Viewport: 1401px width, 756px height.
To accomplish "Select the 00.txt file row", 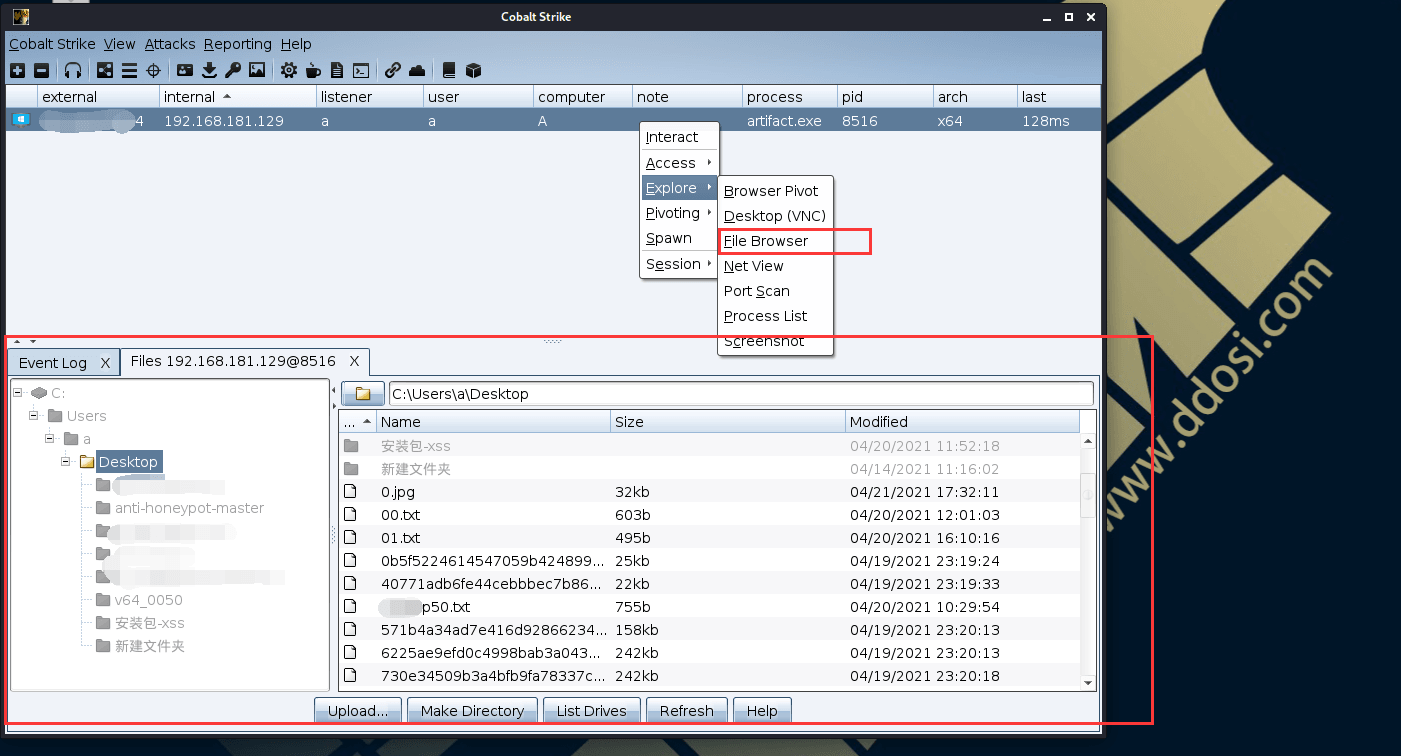I will point(710,515).
